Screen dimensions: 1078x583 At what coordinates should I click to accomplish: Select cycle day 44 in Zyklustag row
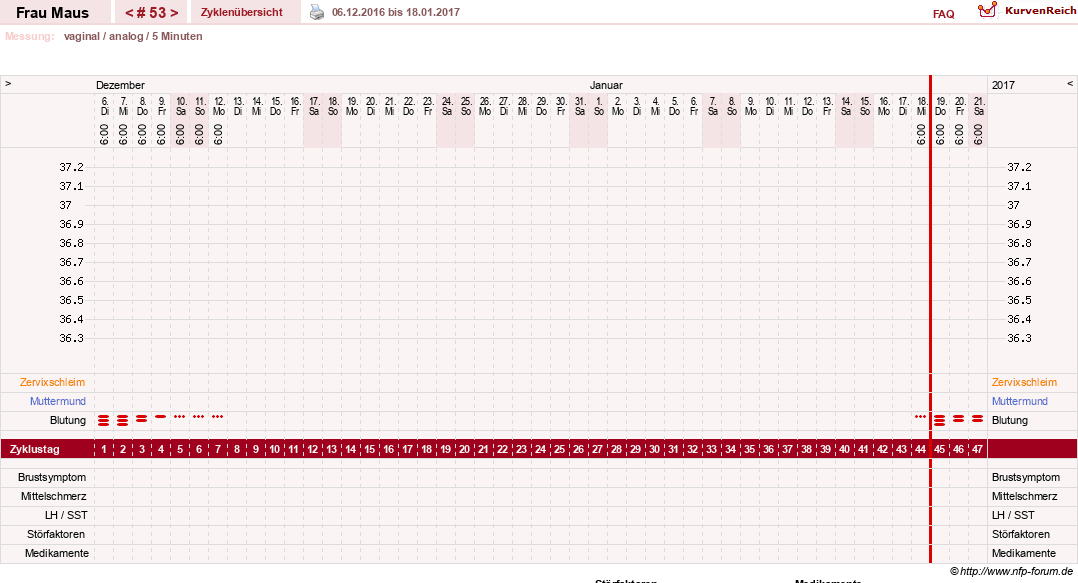921,449
